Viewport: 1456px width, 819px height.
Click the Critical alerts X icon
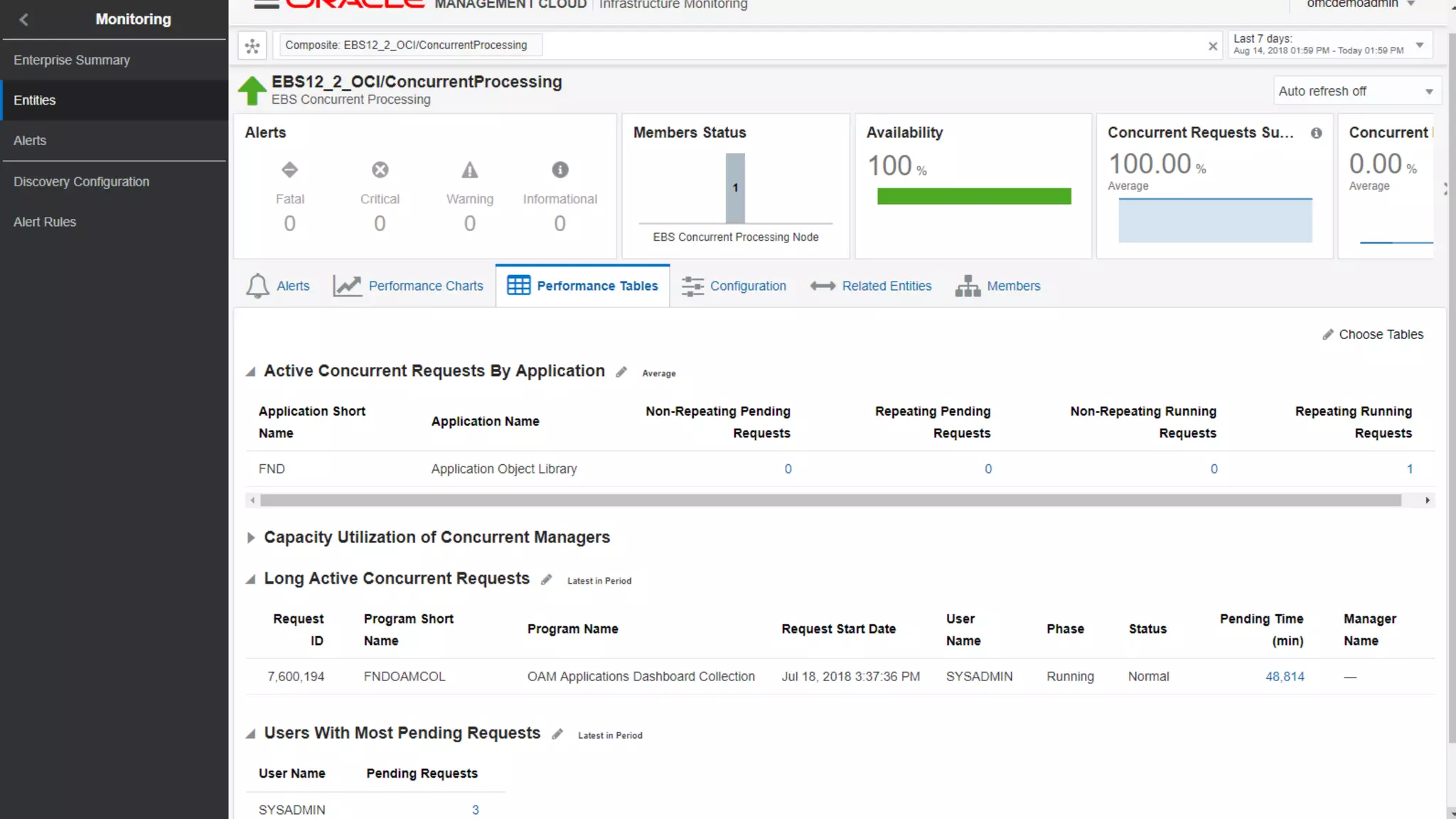(x=380, y=170)
